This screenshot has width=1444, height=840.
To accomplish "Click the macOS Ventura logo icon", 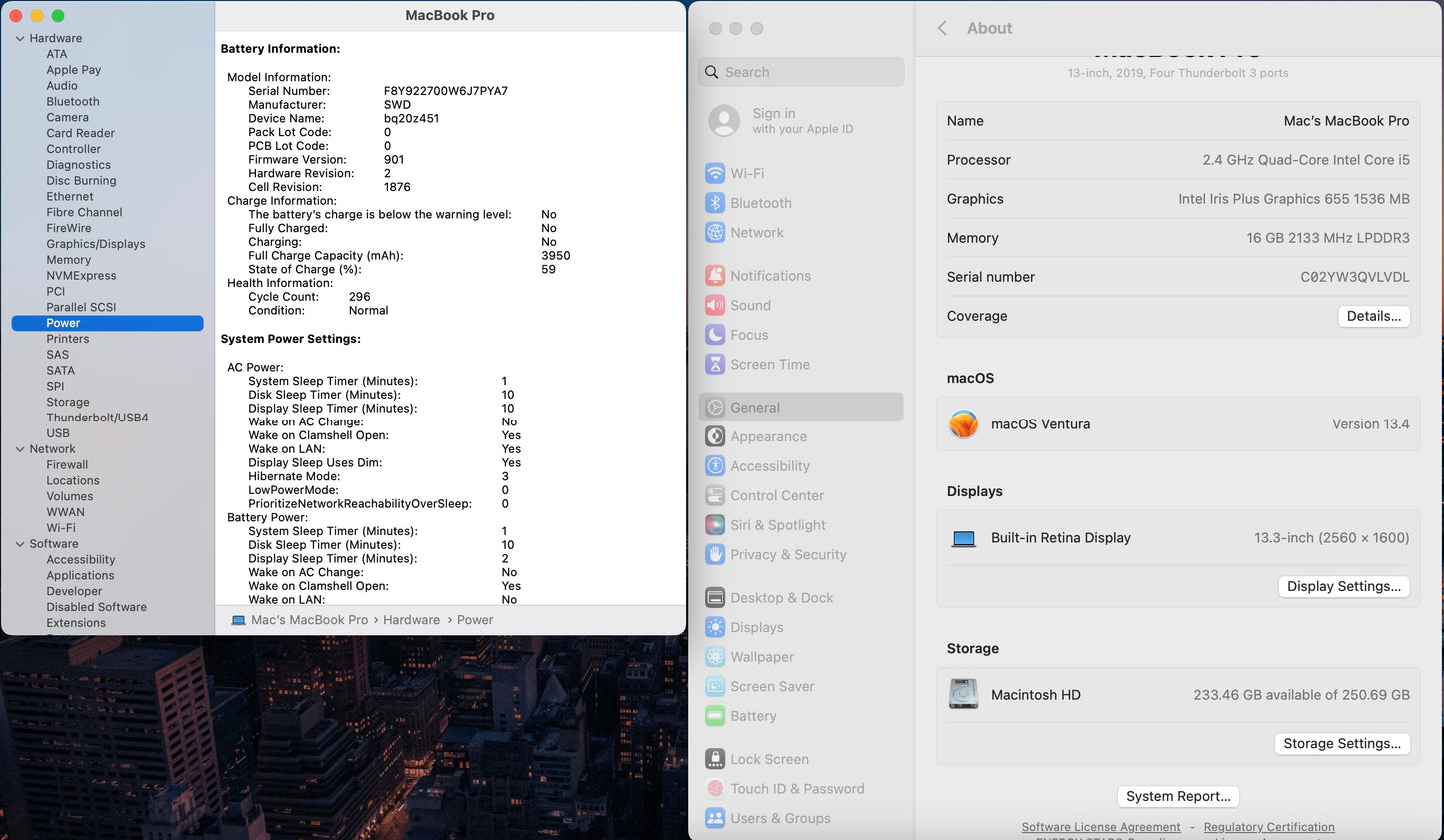I will click(x=964, y=424).
